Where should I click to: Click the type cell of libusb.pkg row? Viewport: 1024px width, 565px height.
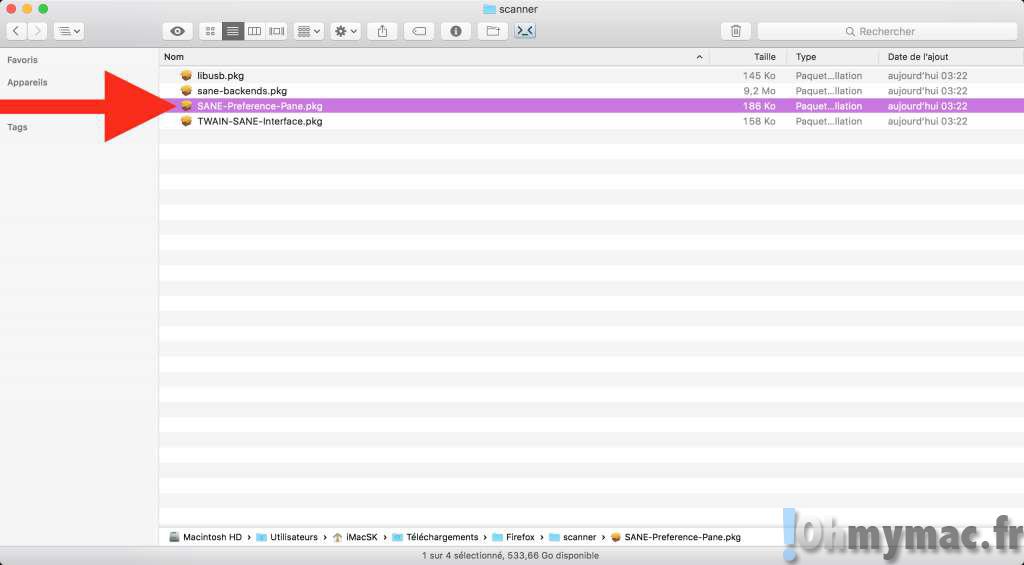[829, 76]
